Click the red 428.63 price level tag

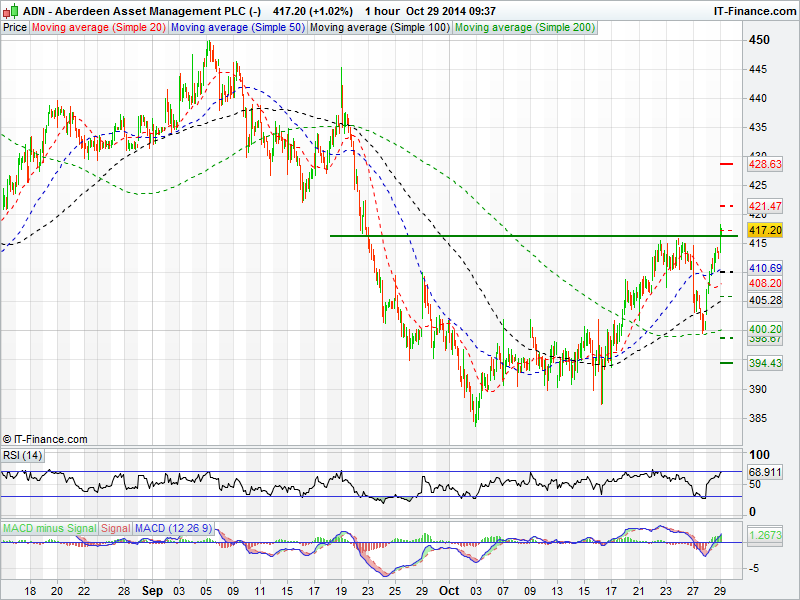click(x=764, y=164)
